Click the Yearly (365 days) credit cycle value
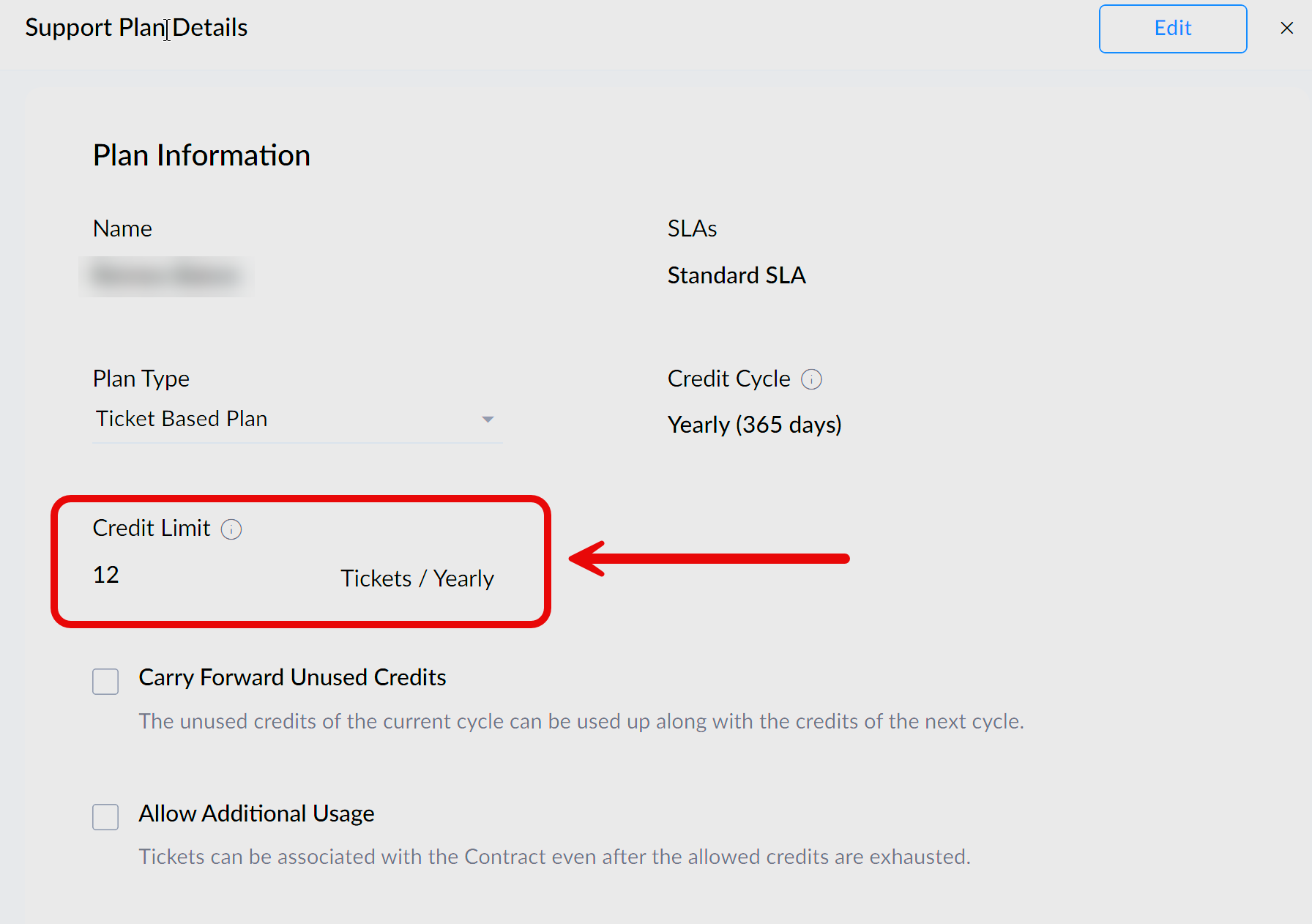The width and height of the screenshot is (1312, 924). [755, 425]
